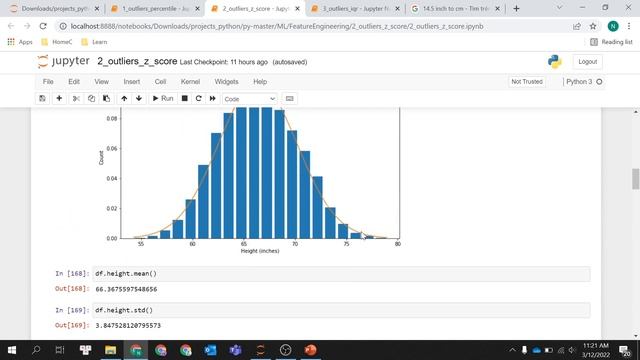Copy selected cells icon
The width and height of the screenshot is (640, 360).
tap(91, 98)
